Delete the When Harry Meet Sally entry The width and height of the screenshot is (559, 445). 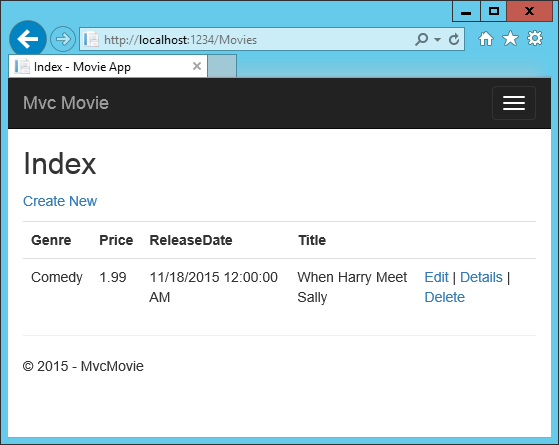(445, 297)
